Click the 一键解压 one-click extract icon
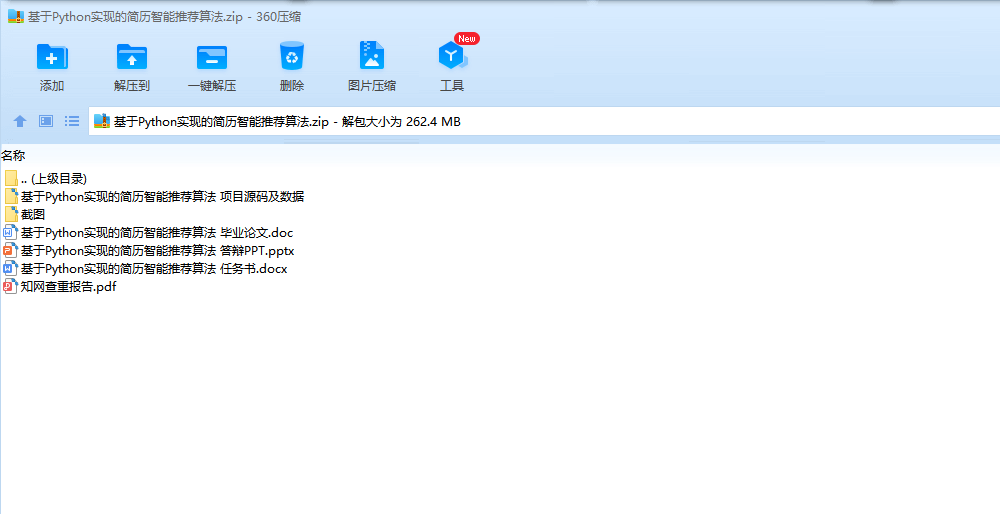The height and width of the screenshot is (514, 1000). (212, 56)
